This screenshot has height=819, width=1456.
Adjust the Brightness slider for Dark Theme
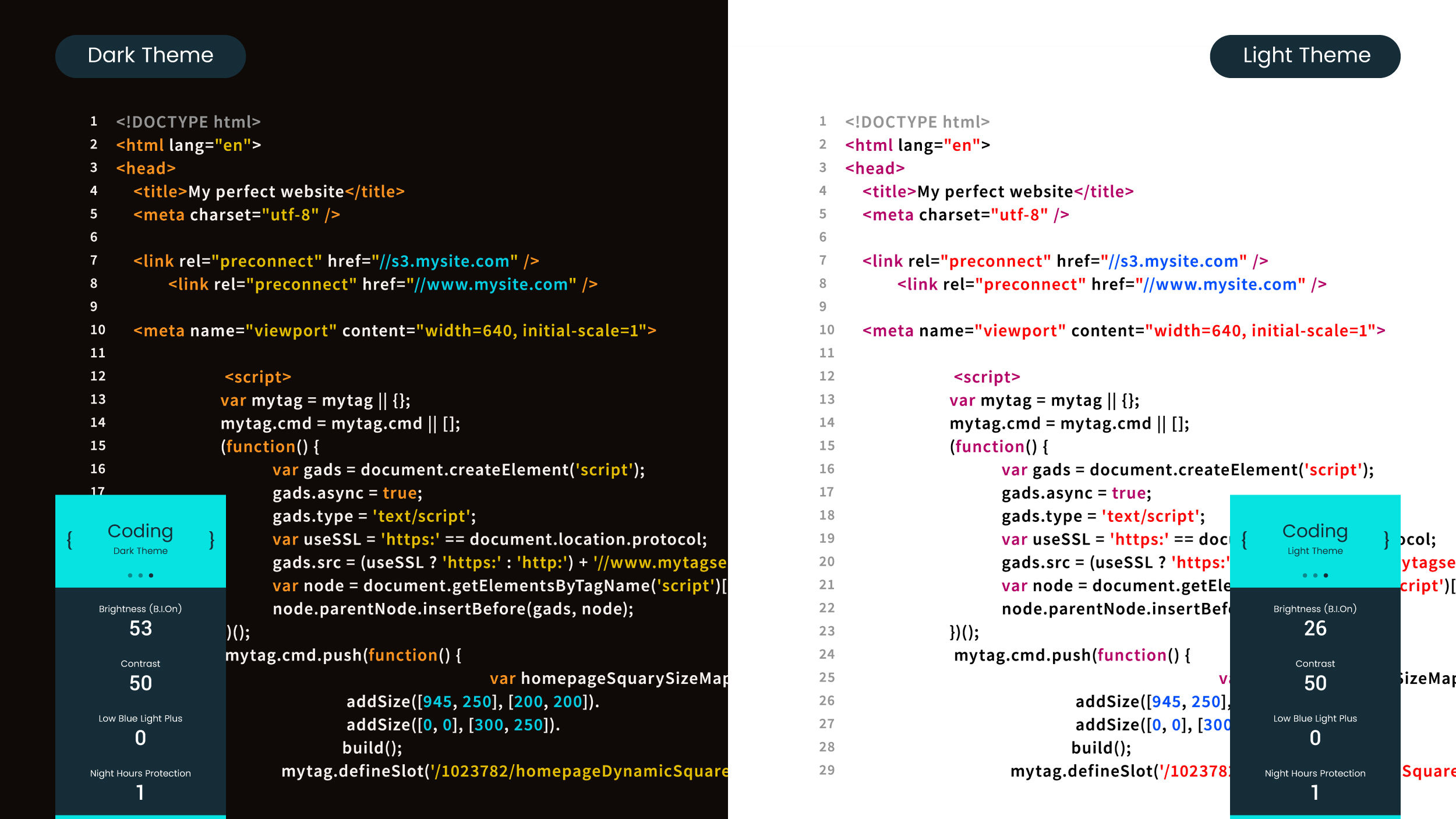[140, 627]
